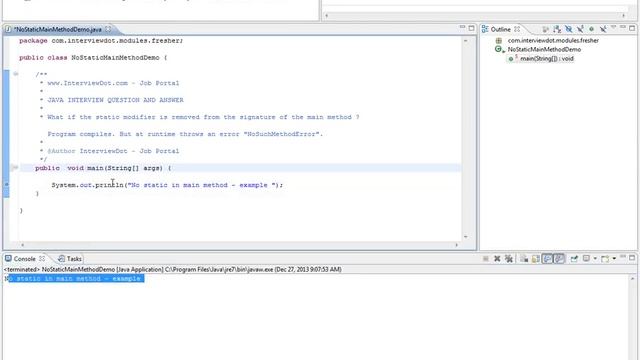Close the NoStaticMainMethodDemo.java editor tab

(x=108, y=29)
